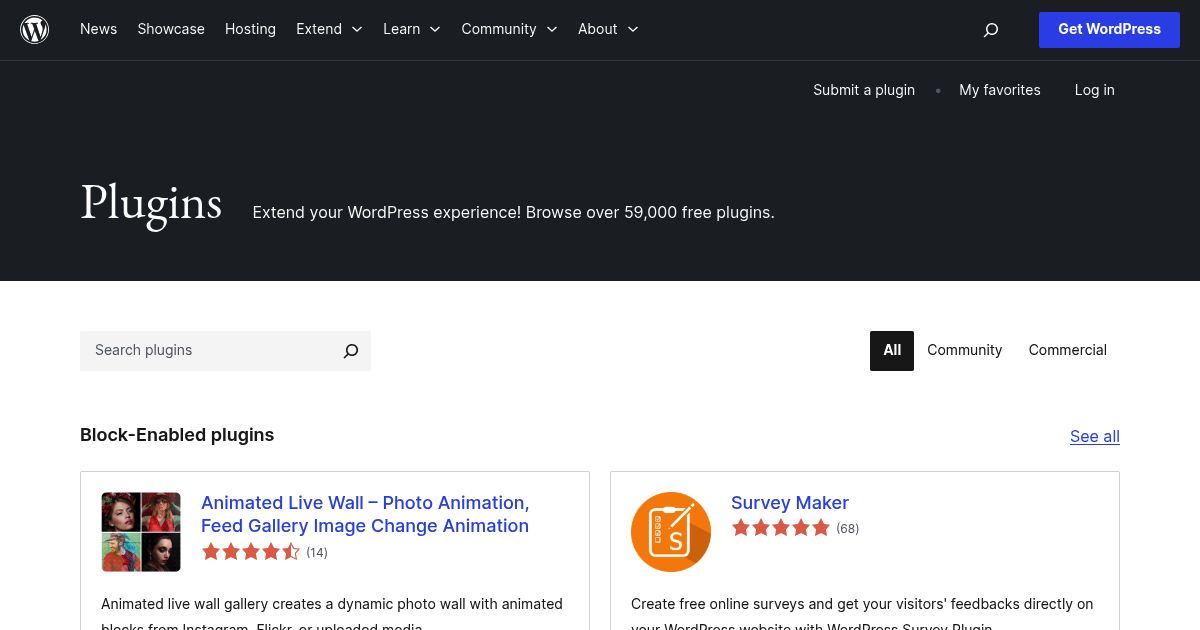Filter plugins by Community
1200x630 pixels.
[x=964, y=351]
